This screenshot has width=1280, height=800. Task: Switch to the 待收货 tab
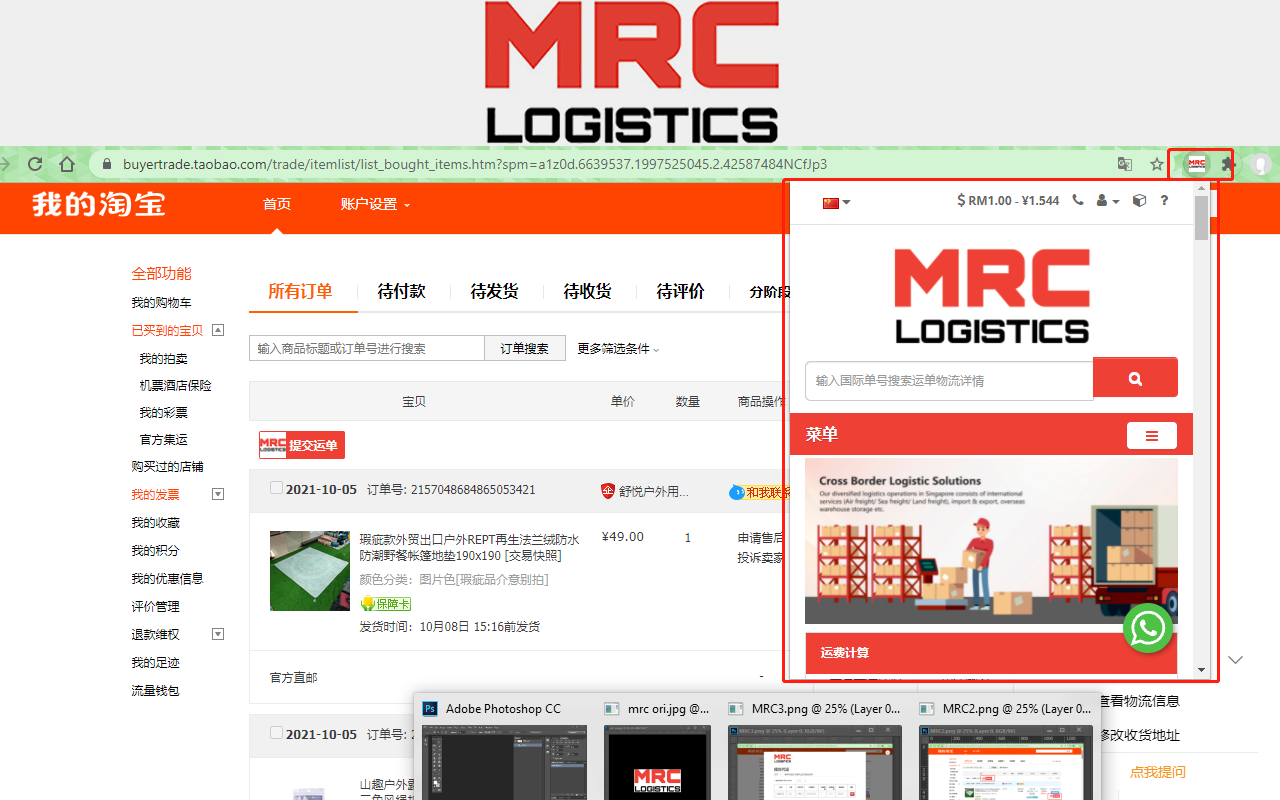point(587,291)
